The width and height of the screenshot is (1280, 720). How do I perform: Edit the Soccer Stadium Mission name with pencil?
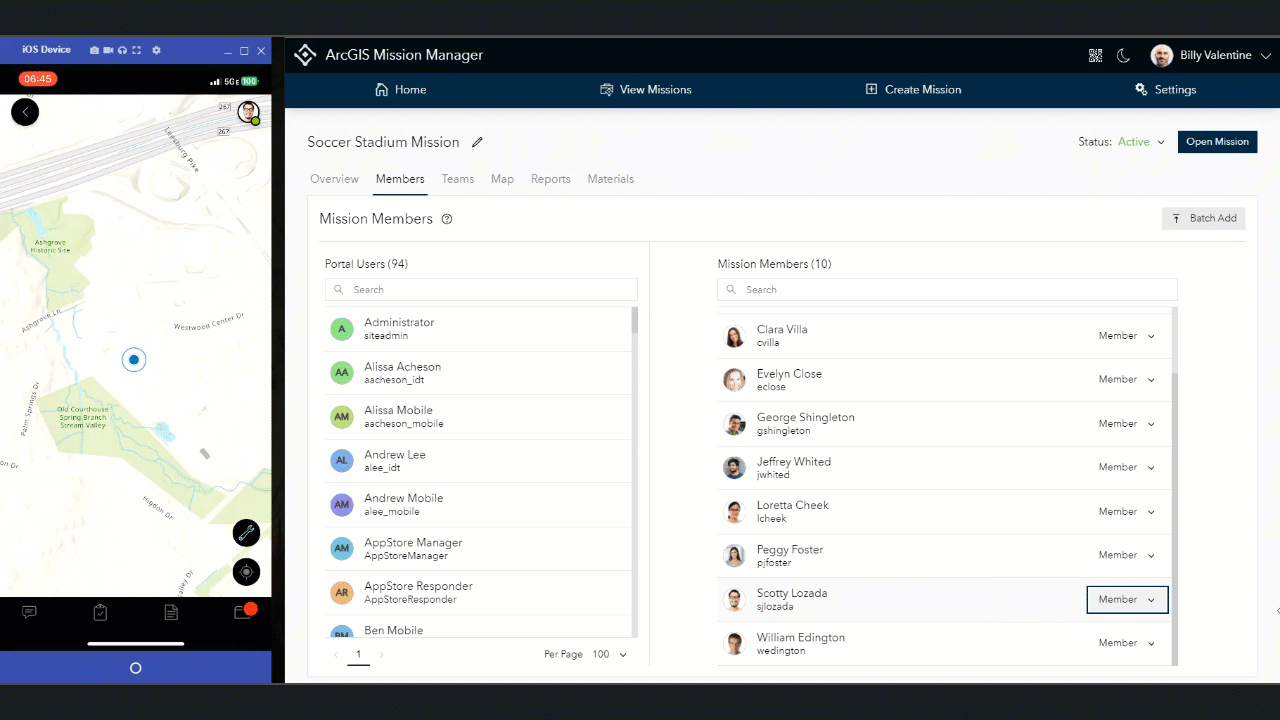(477, 142)
